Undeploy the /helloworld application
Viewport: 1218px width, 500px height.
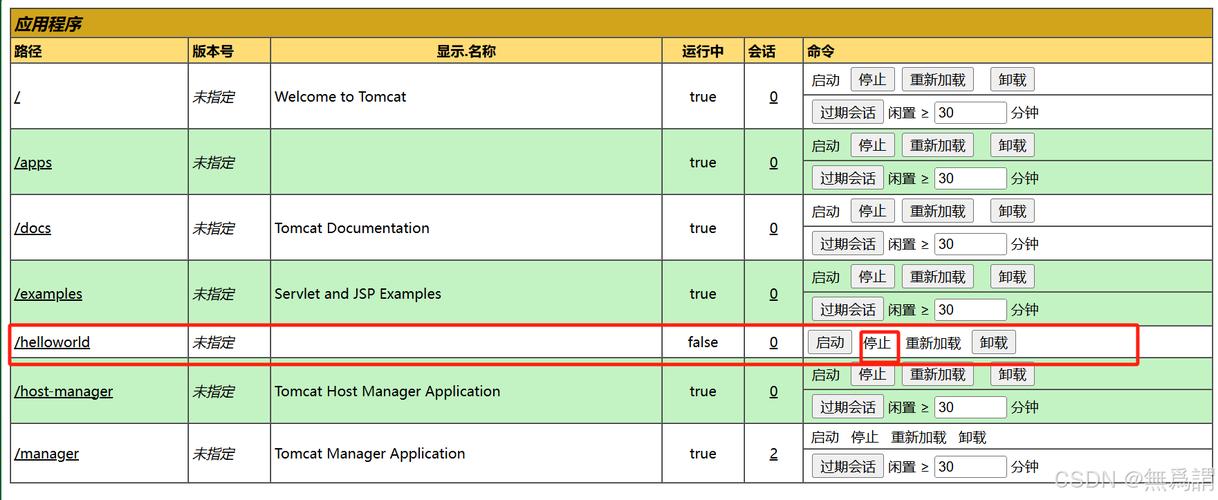click(994, 343)
